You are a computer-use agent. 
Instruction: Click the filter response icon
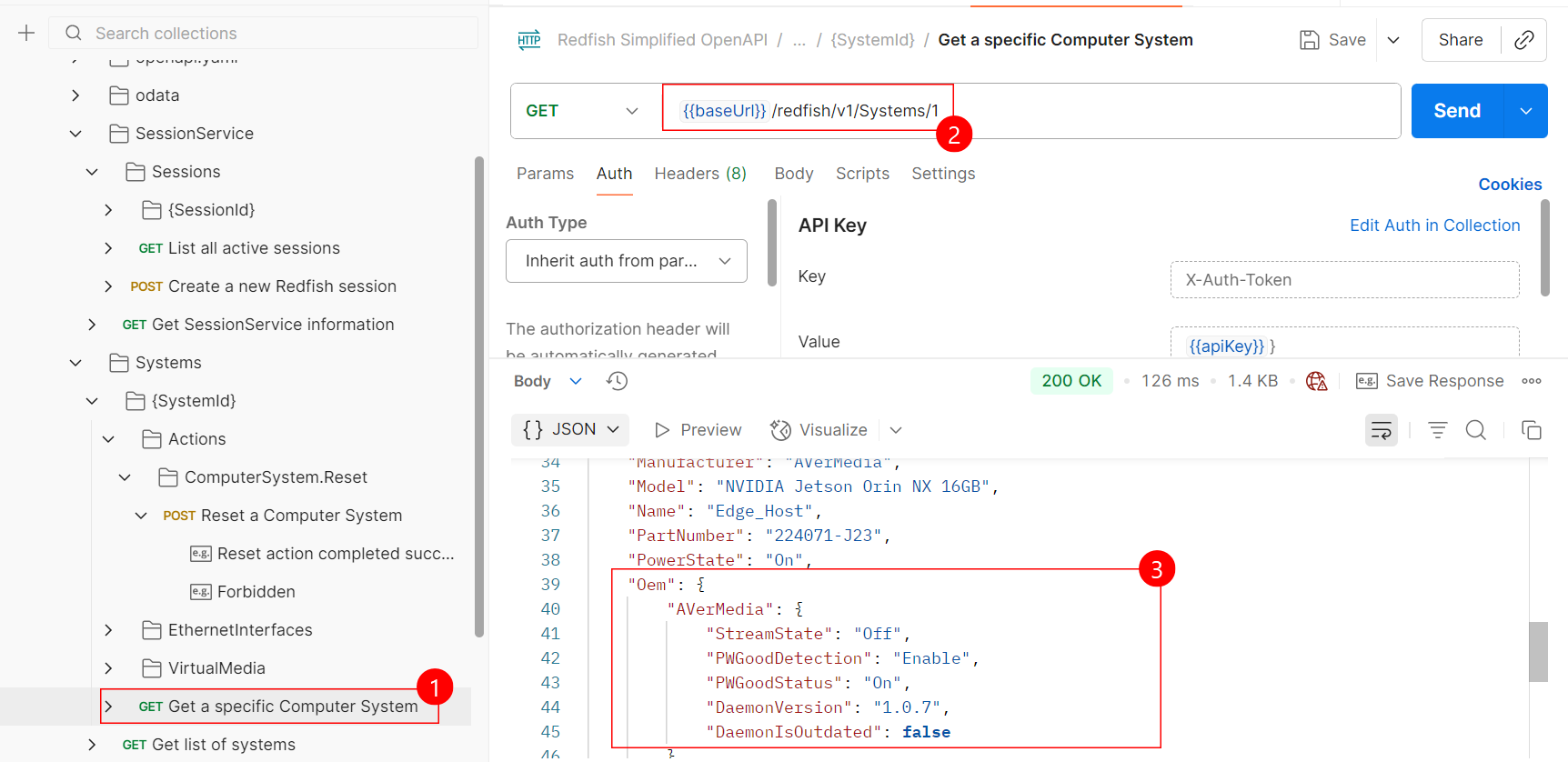coord(1437,430)
